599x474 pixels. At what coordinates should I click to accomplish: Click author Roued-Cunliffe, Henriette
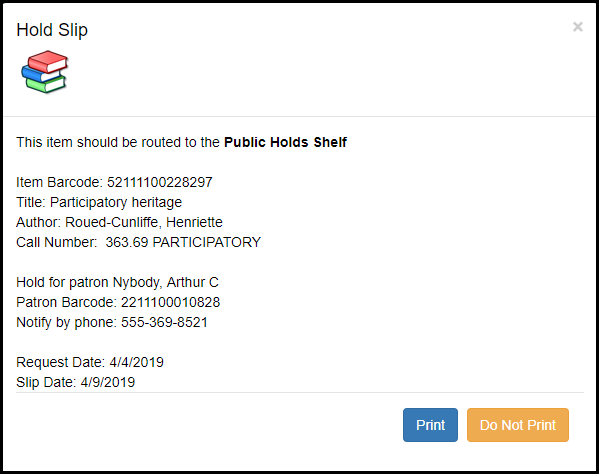point(144,222)
